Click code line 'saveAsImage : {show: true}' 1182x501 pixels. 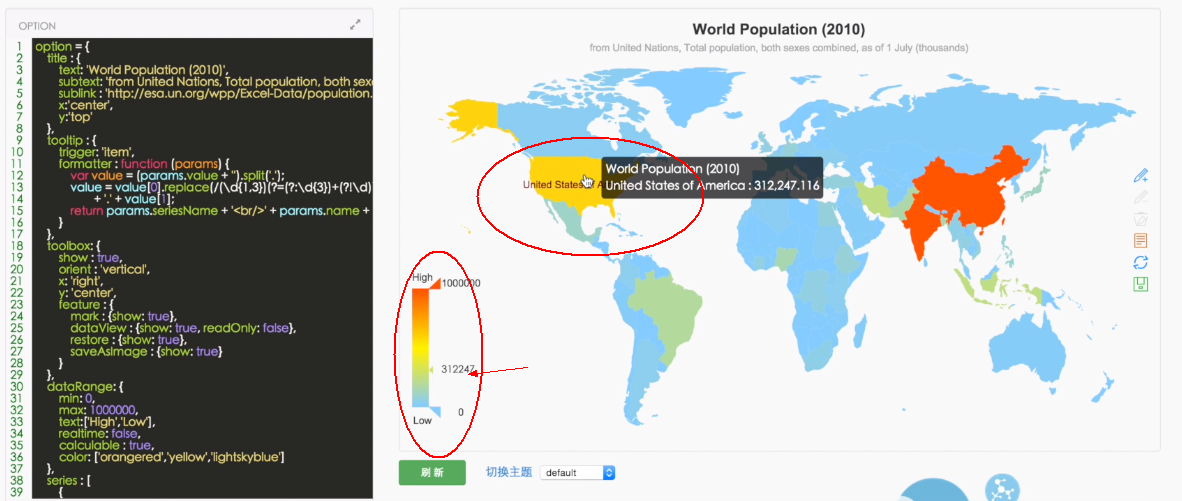(x=146, y=352)
